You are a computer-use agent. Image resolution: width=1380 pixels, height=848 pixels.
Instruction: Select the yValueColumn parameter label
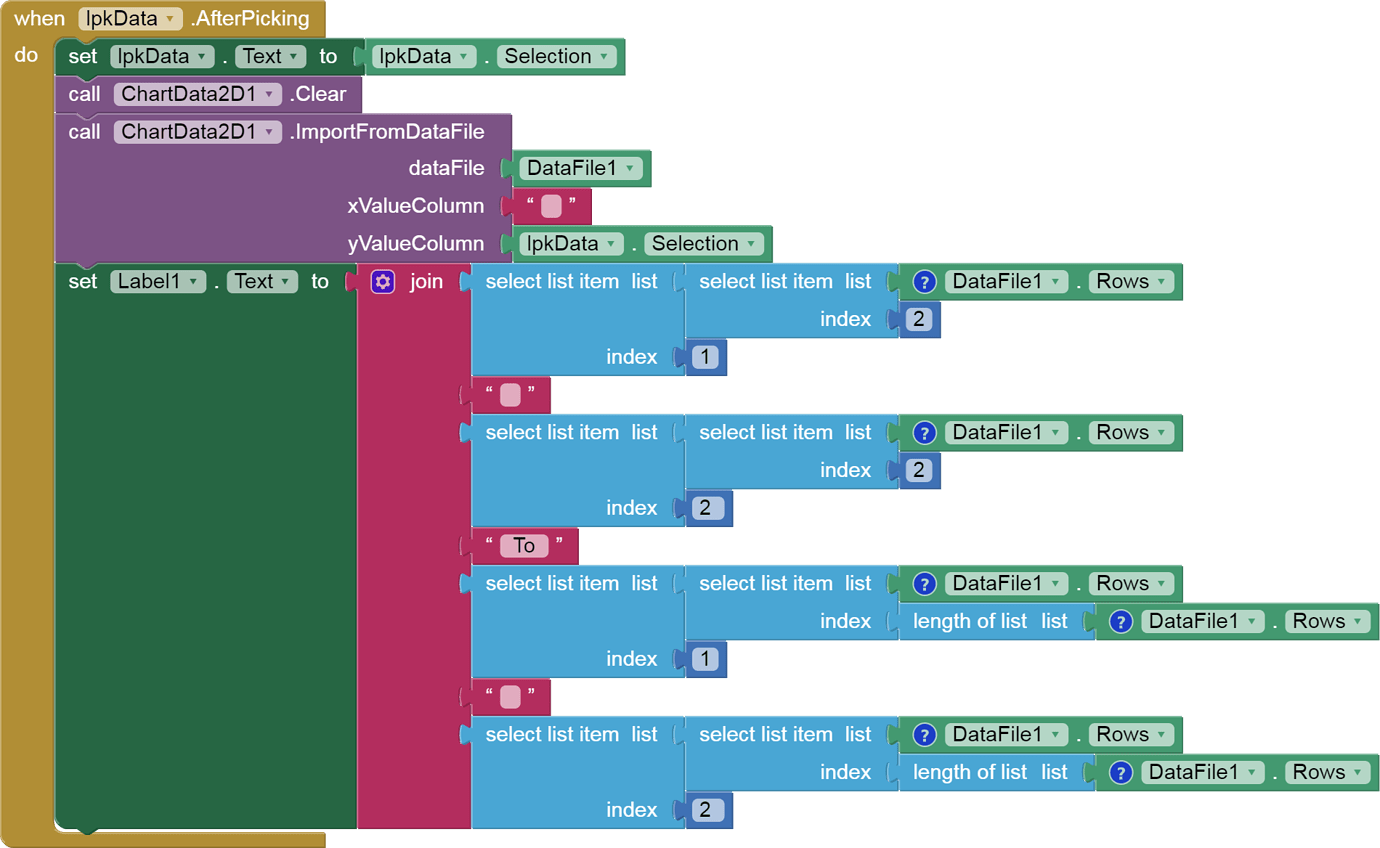click(415, 244)
